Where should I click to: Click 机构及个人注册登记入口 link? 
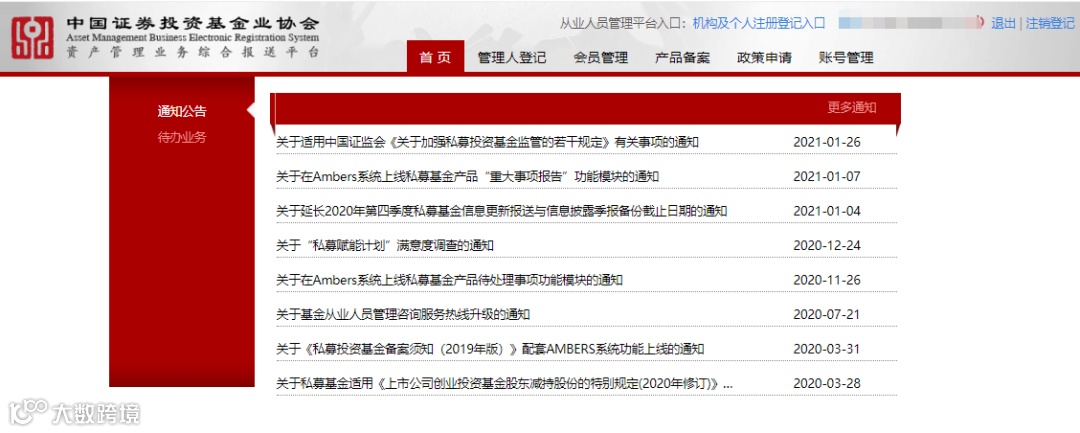coord(758,23)
